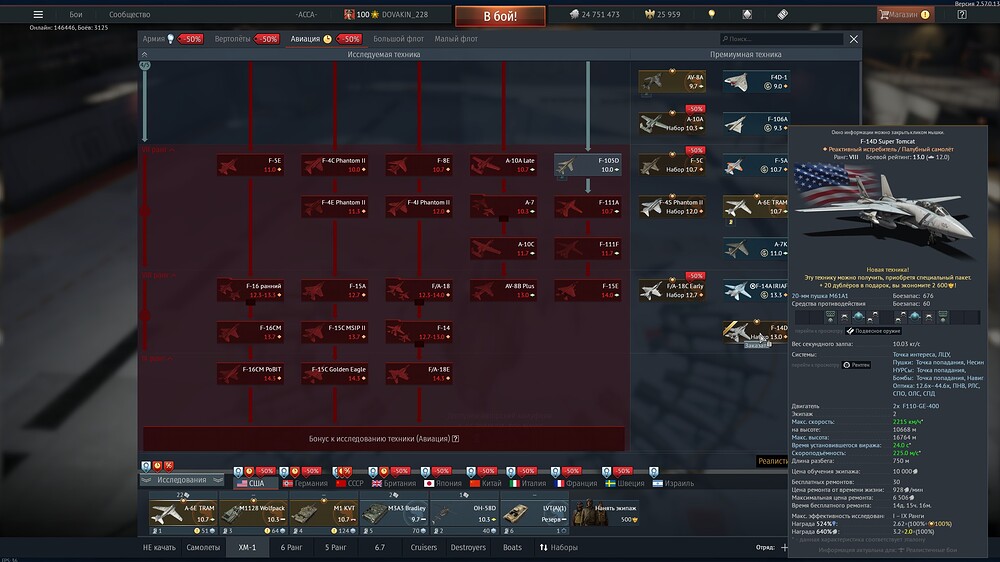Select the F-4J Phantom II aircraft

(x=418, y=207)
